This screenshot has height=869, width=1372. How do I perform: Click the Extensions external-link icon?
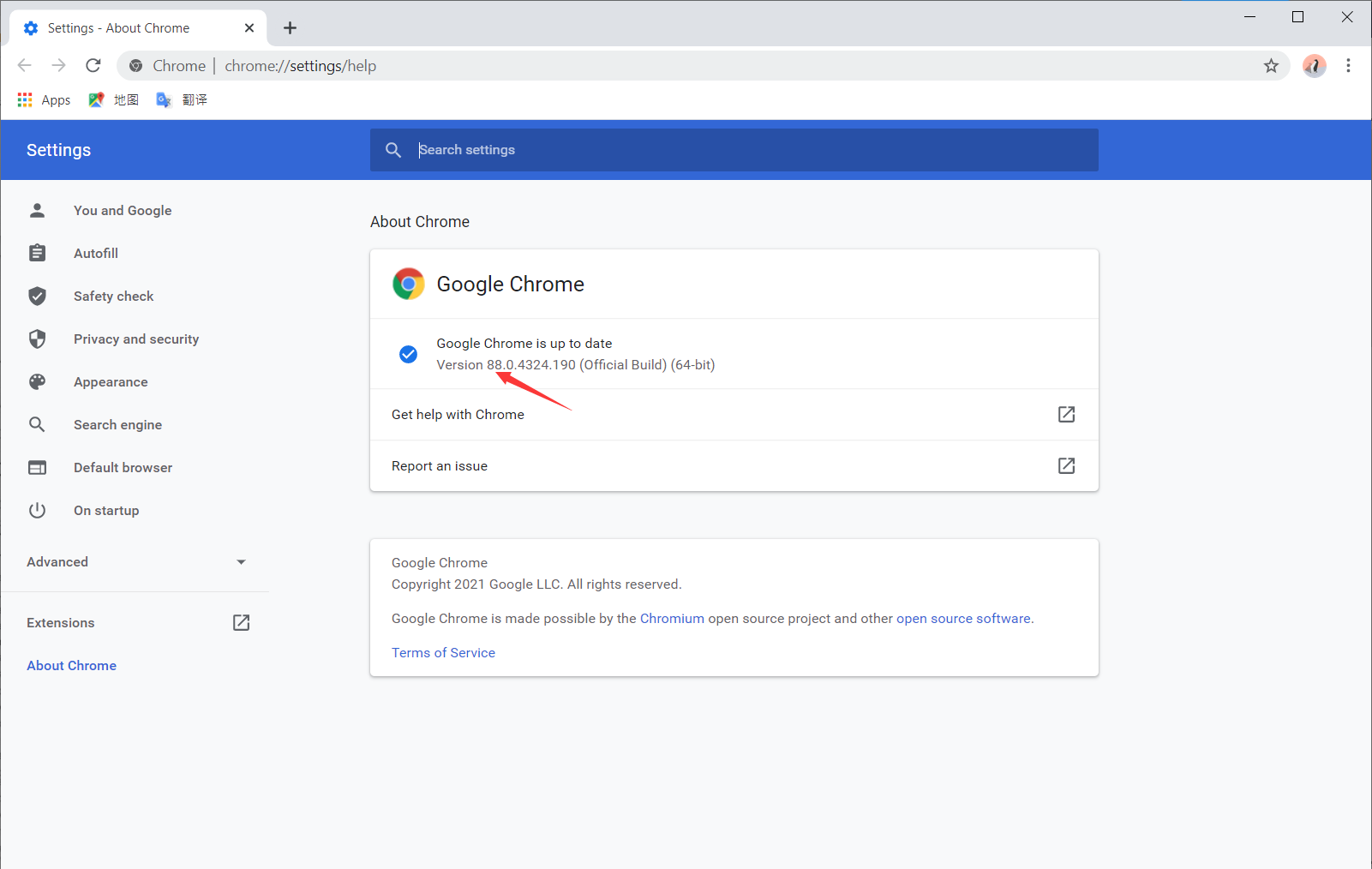[x=242, y=622]
